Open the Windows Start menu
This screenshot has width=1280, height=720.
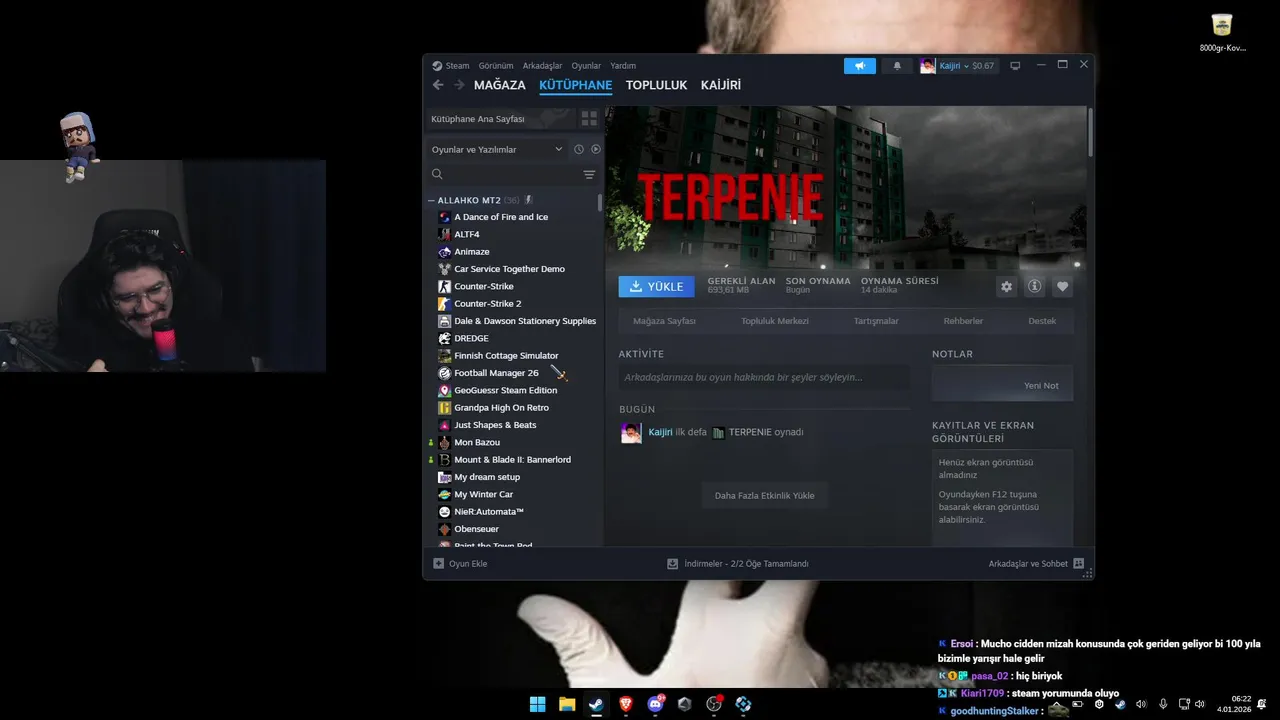click(x=538, y=704)
